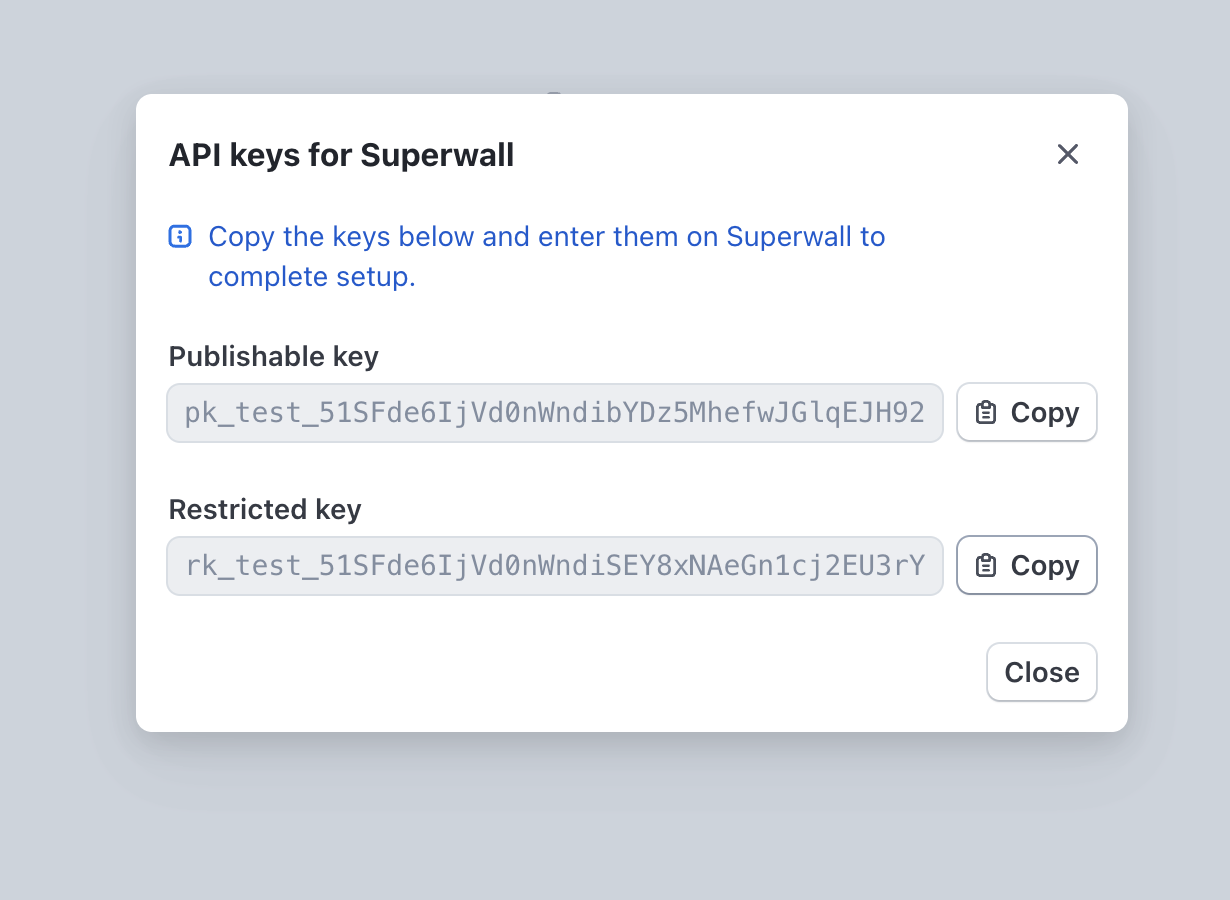
Task: Click the "Publishable key" label
Action: tap(273, 357)
